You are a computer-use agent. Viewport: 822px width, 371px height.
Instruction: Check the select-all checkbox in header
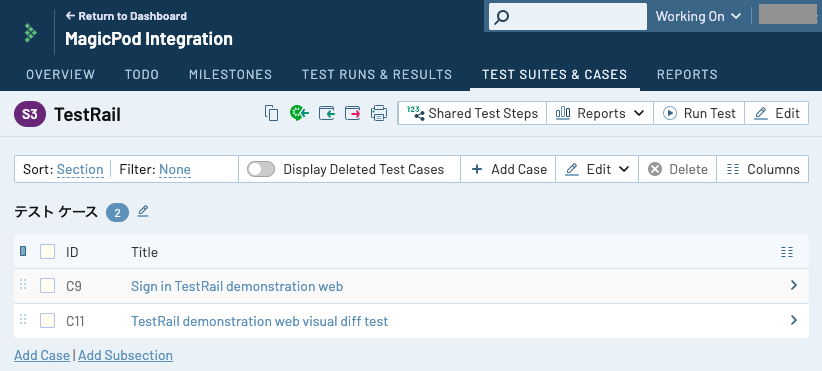48,252
